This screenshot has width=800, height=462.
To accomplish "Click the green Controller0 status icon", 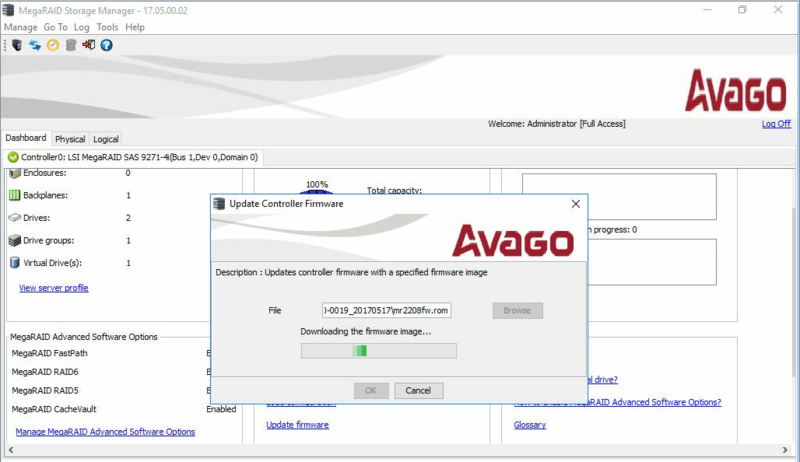I will [x=13, y=157].
